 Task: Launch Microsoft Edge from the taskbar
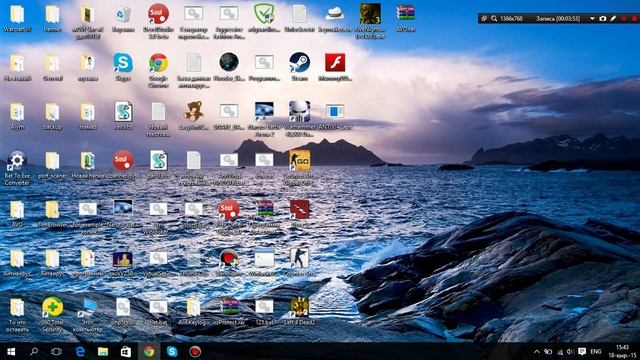pos(80,351)
